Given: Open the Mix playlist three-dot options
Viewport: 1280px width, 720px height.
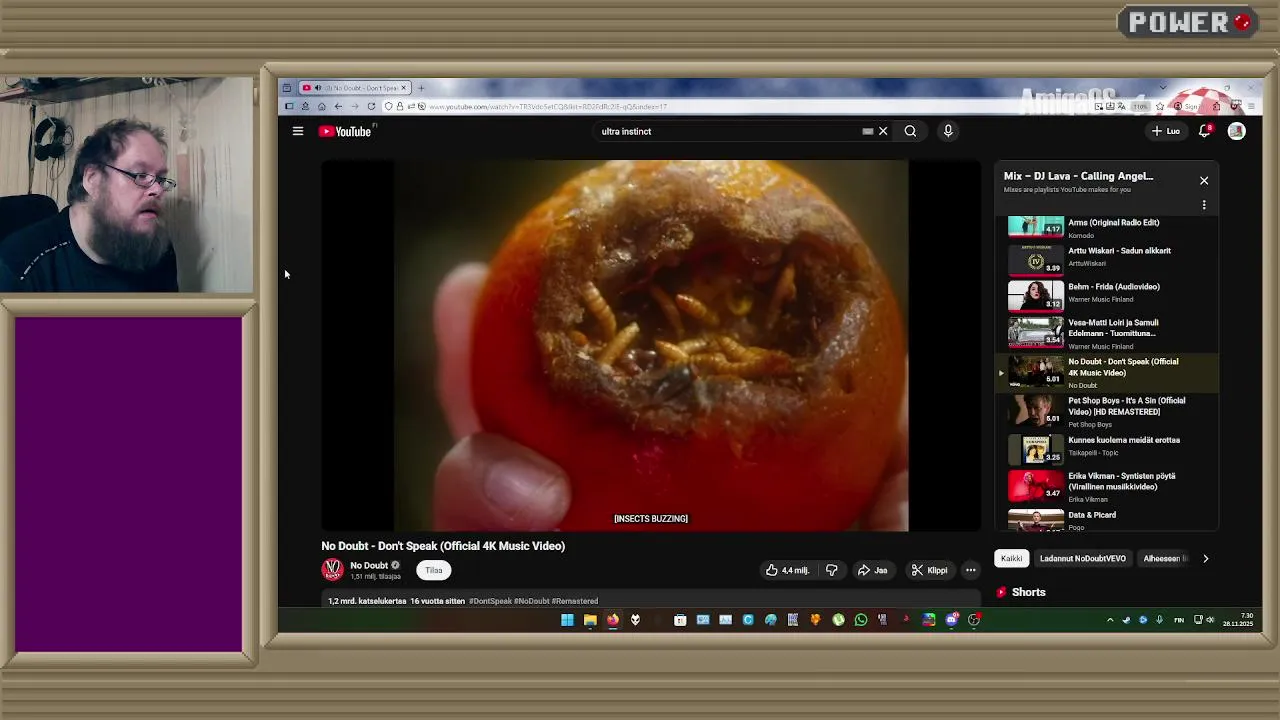Looking at the screenshot, I should point(1204,205).
